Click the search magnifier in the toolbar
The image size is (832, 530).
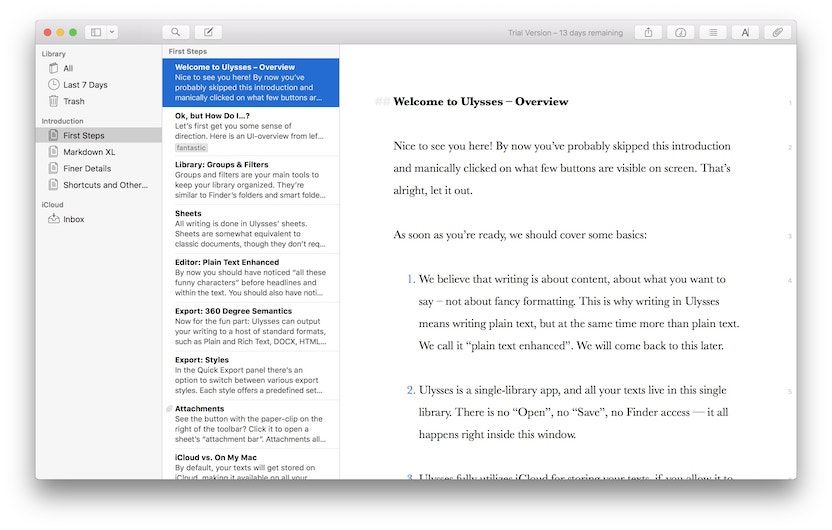[x=176, y=32]
